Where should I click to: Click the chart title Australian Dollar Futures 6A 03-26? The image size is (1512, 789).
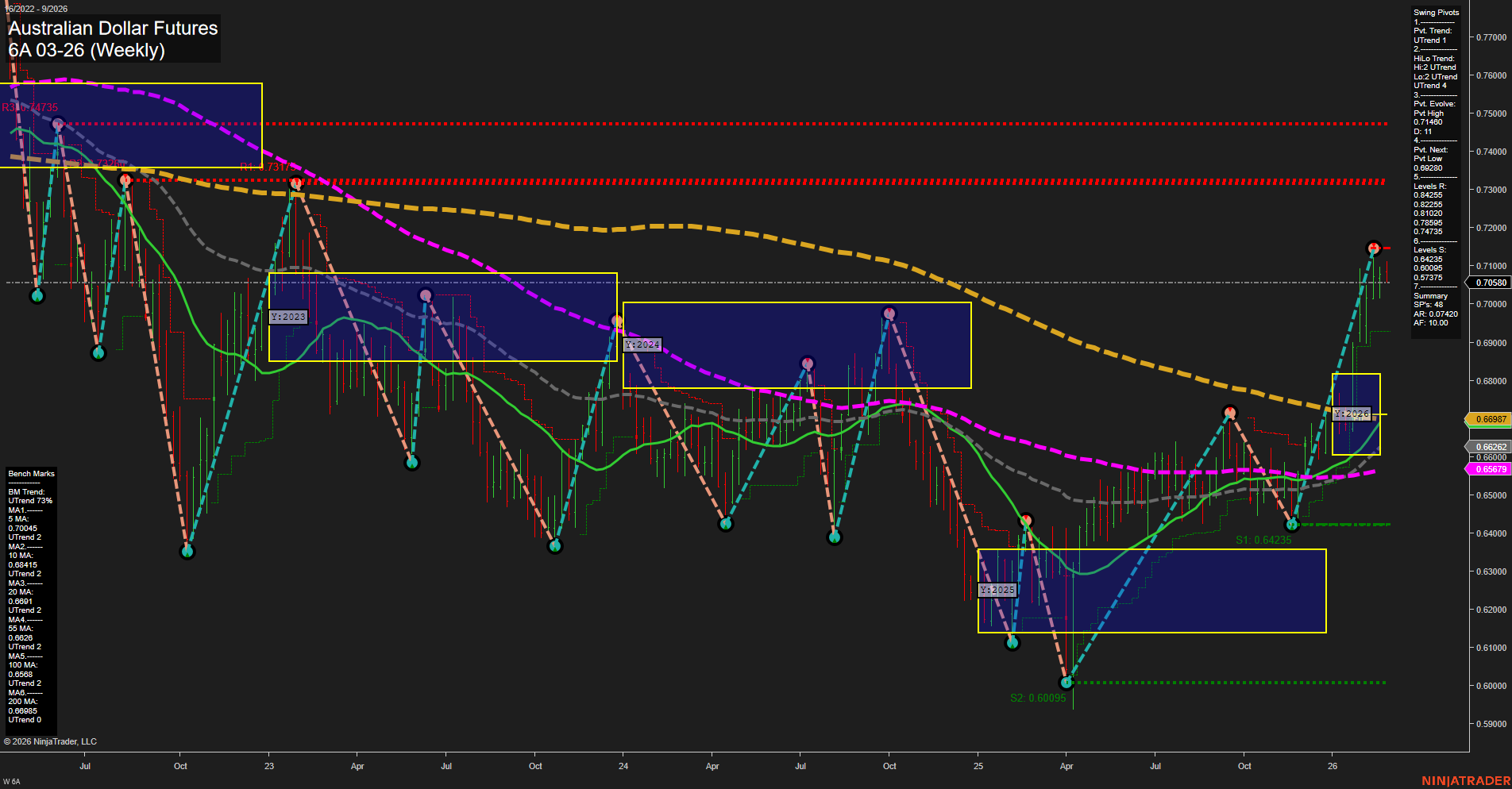pos(113,39)
